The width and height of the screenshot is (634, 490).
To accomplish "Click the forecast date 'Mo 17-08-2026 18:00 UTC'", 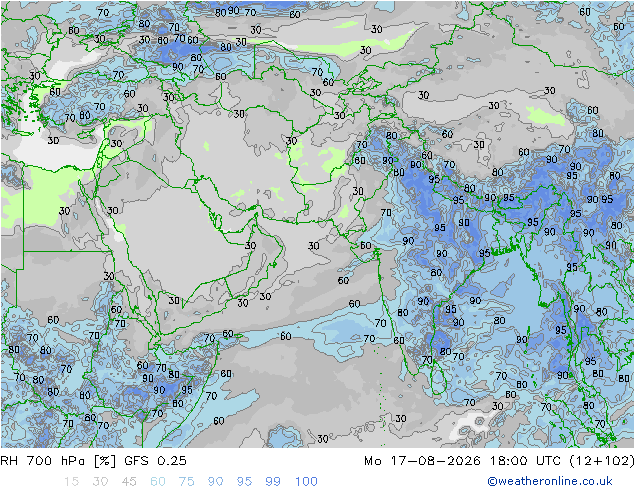I will coord(464,461).
